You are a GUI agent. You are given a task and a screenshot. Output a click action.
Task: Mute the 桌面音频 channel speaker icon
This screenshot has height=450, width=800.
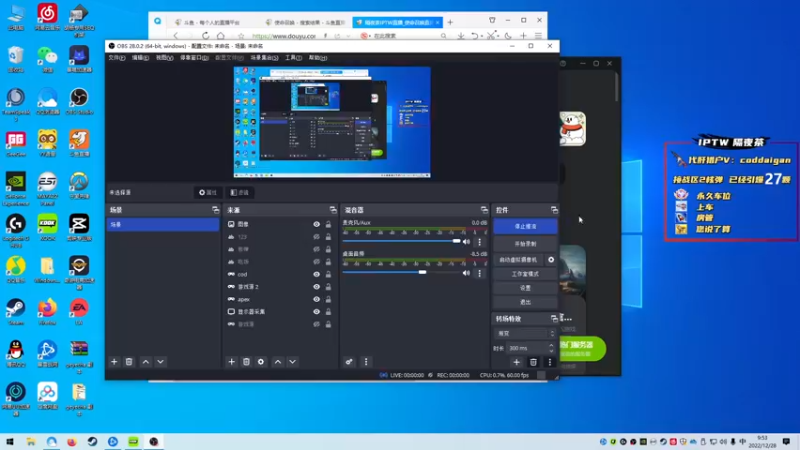[466, 273]
